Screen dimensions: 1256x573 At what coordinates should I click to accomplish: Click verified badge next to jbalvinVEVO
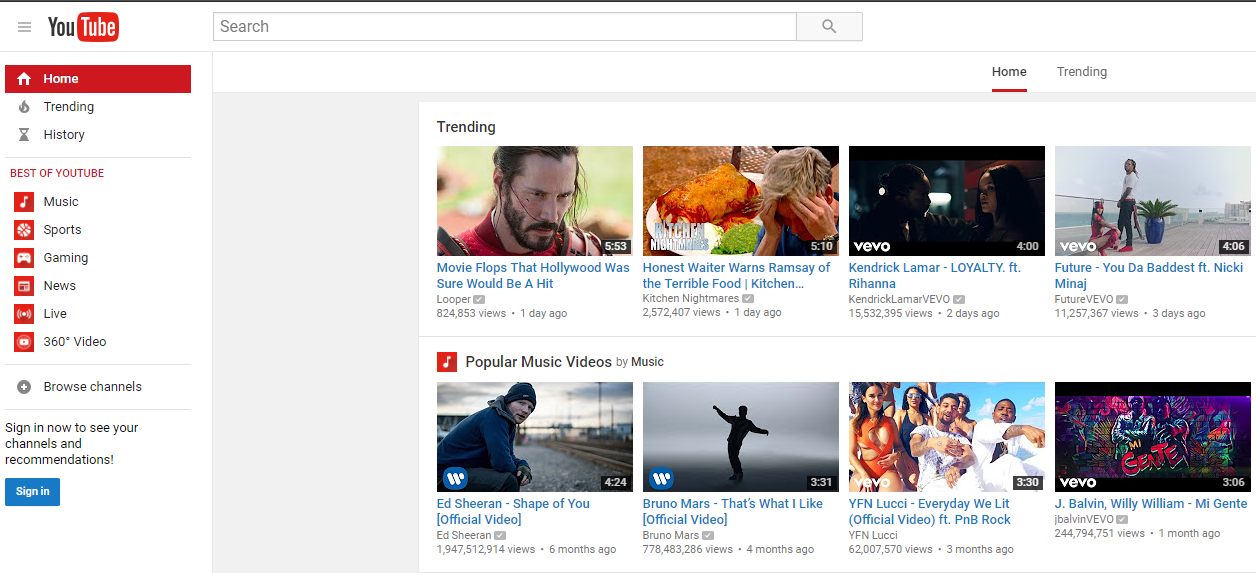click(x=1122, y=519)
